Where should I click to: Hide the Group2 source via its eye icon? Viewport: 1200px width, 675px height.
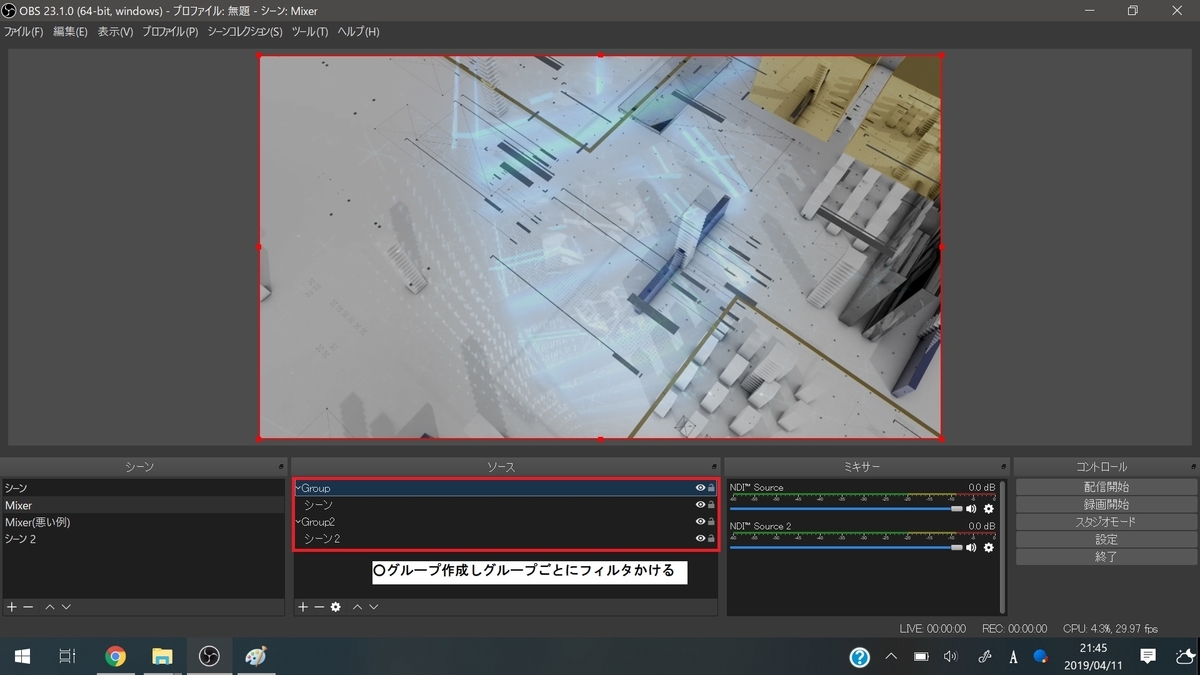(700, 521)
